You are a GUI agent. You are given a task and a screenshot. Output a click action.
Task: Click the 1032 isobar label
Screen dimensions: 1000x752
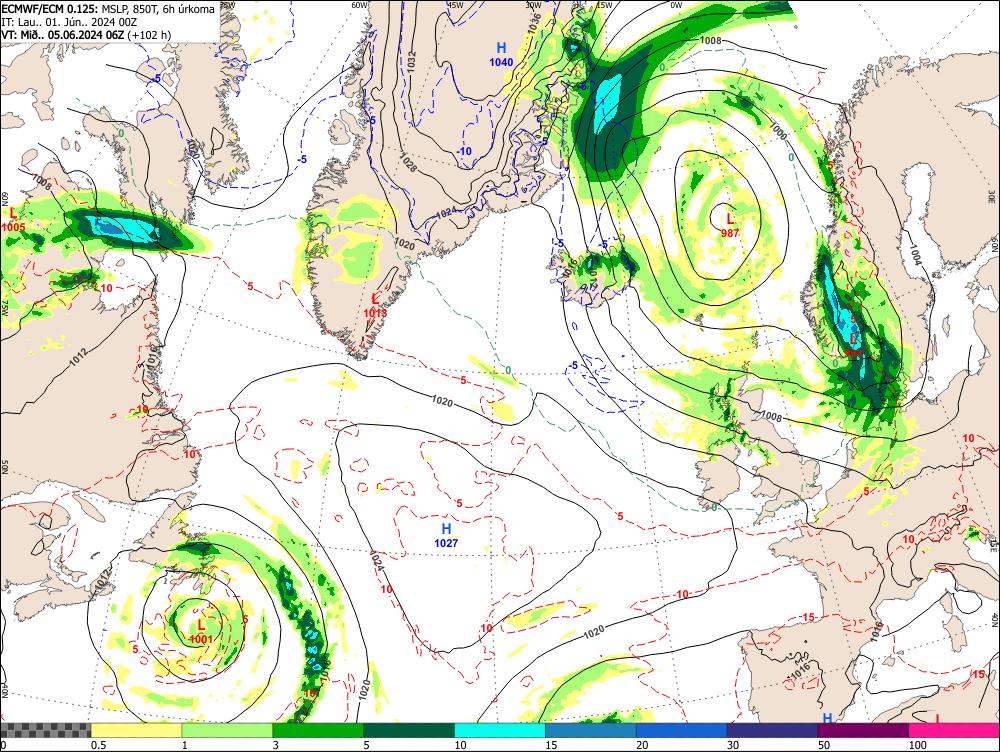tap(411, 61)
